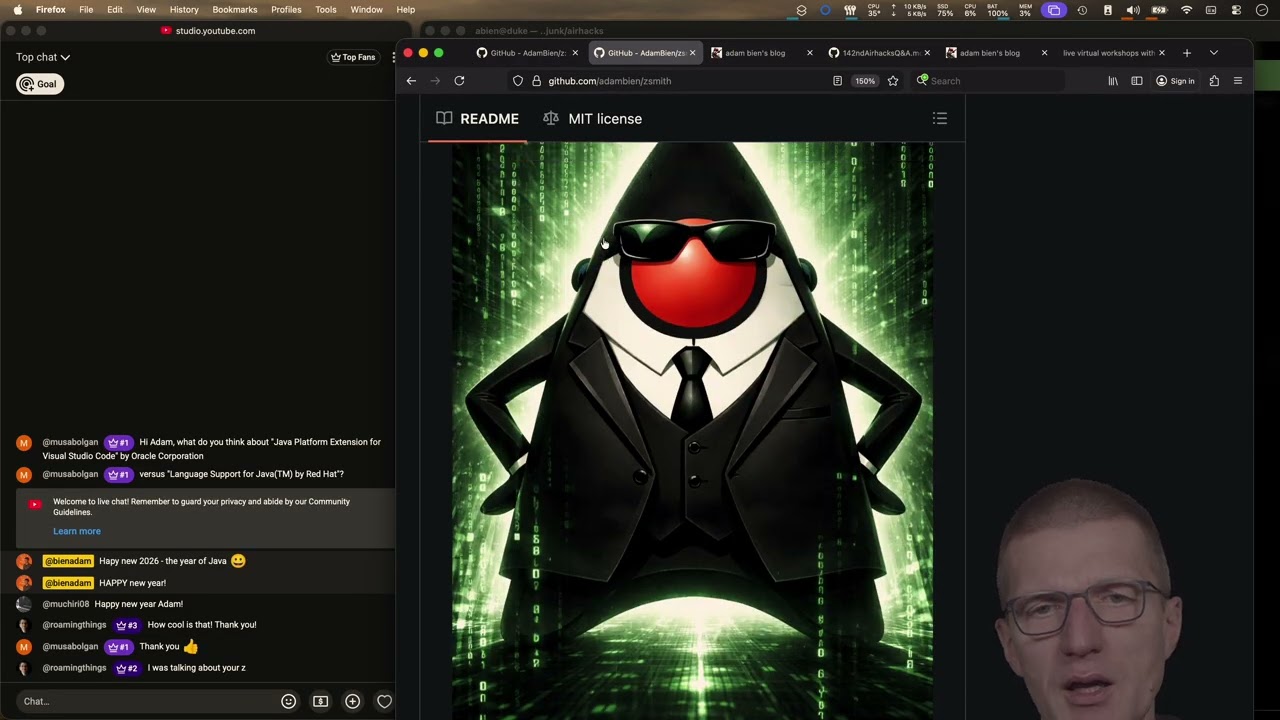Open a new browser tab
The width and height of the screenshot is (1280, 720).
(x=1187, y=53)
